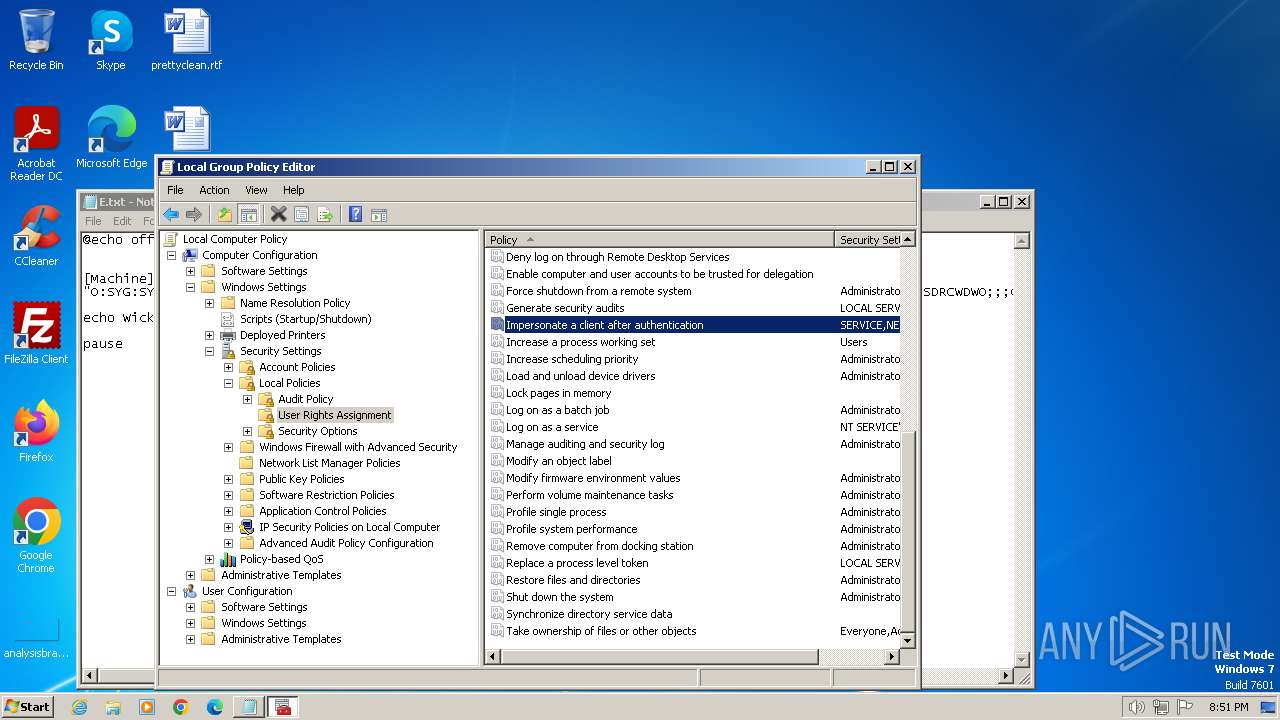Expand Windows Firewall with Advanced Security
The height and width of the screenshot is (720, 1280).
coord(228,447)
